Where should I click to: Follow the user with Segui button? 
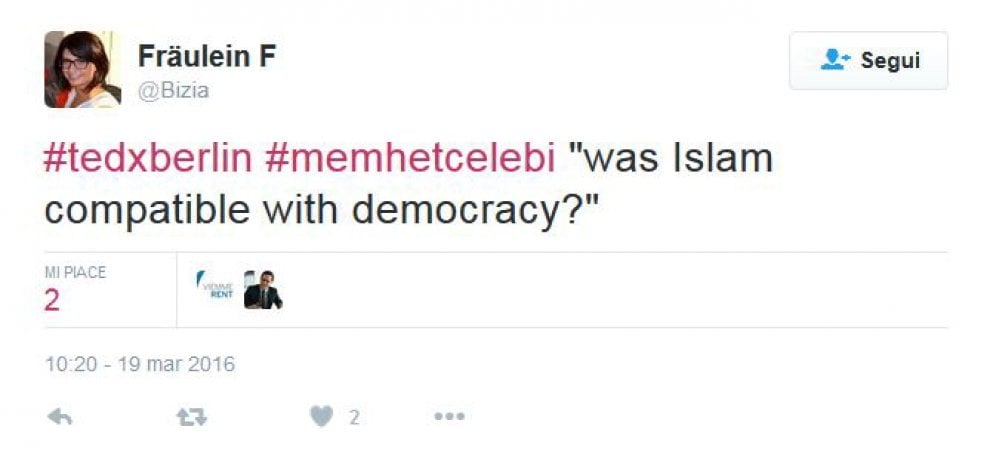tap(868, 61)
